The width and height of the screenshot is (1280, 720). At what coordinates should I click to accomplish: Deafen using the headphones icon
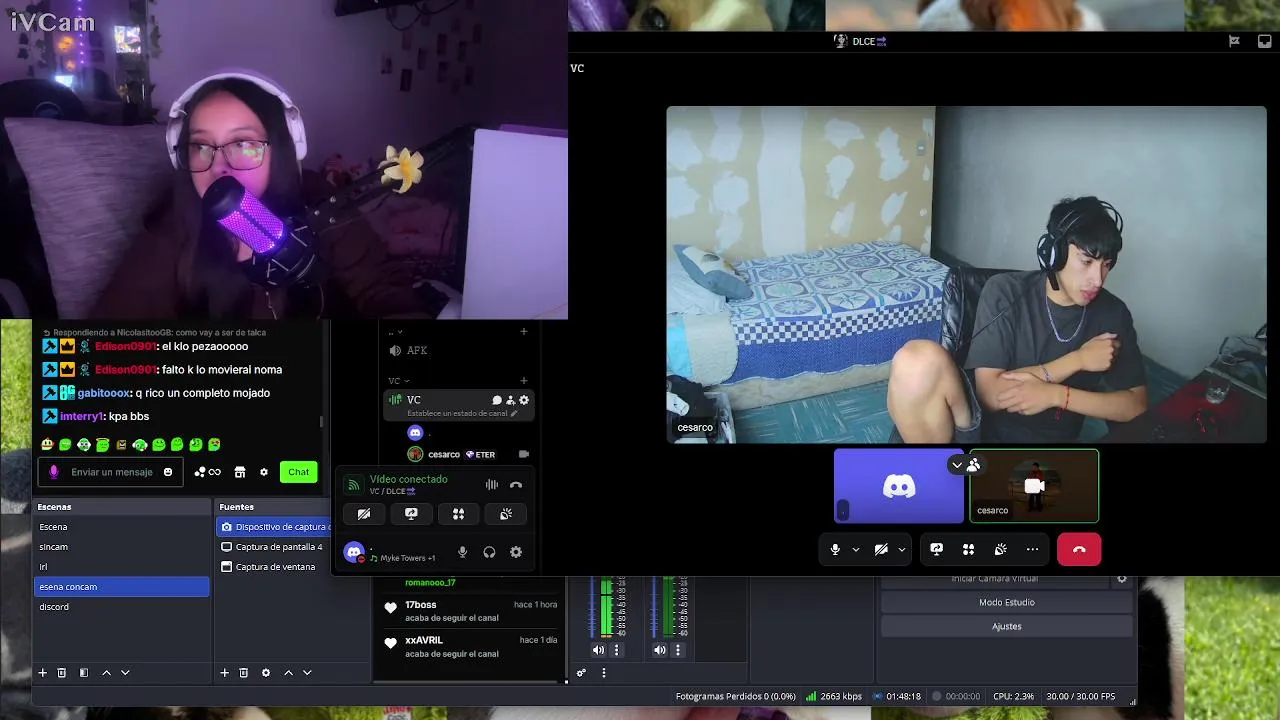point(489,552)
